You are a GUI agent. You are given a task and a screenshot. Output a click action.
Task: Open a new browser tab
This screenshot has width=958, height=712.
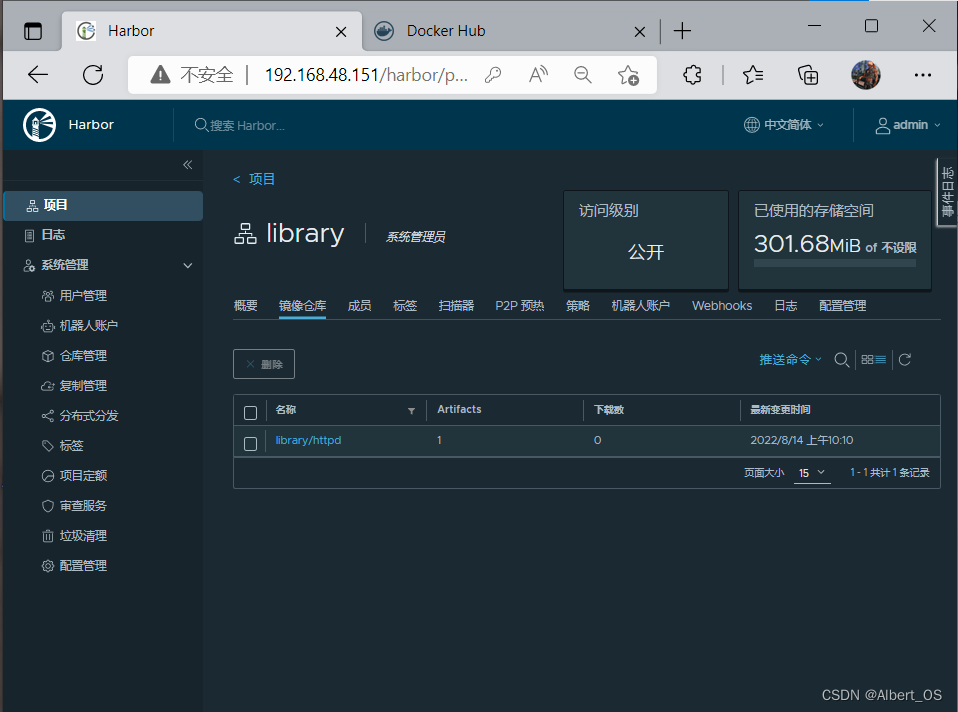tap(682, 31)
